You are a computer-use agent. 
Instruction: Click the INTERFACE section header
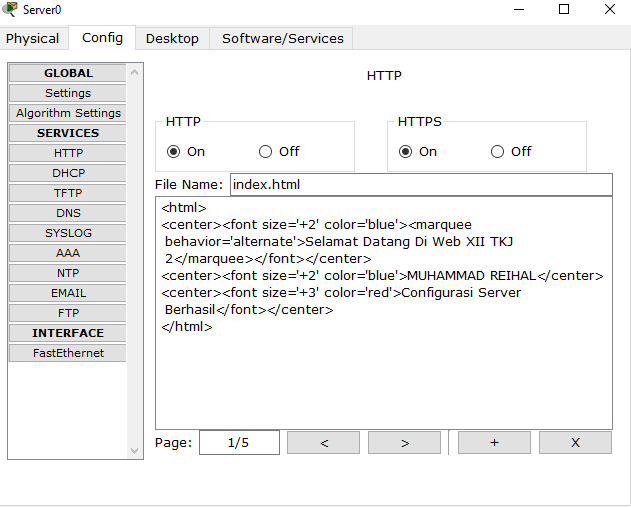pyautogui.click(x=68, y=333)
